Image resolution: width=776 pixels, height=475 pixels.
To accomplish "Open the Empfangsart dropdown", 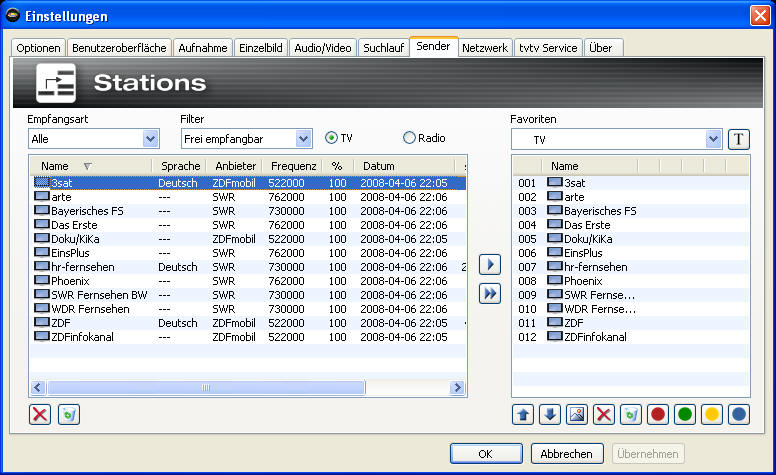I will (x=151, y=139).
